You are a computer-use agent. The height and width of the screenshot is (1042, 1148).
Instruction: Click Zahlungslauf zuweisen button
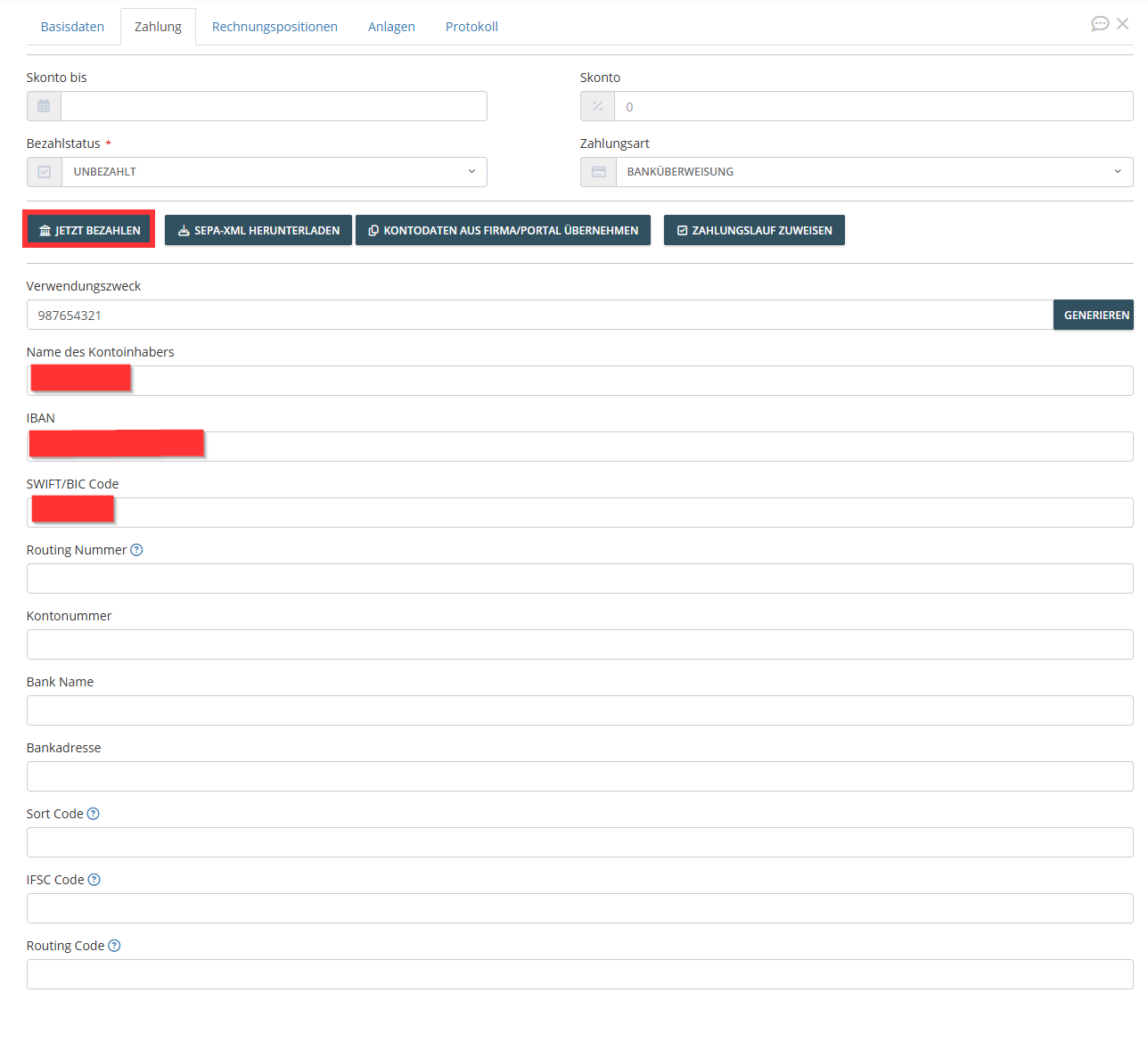[x=754, y=230]
